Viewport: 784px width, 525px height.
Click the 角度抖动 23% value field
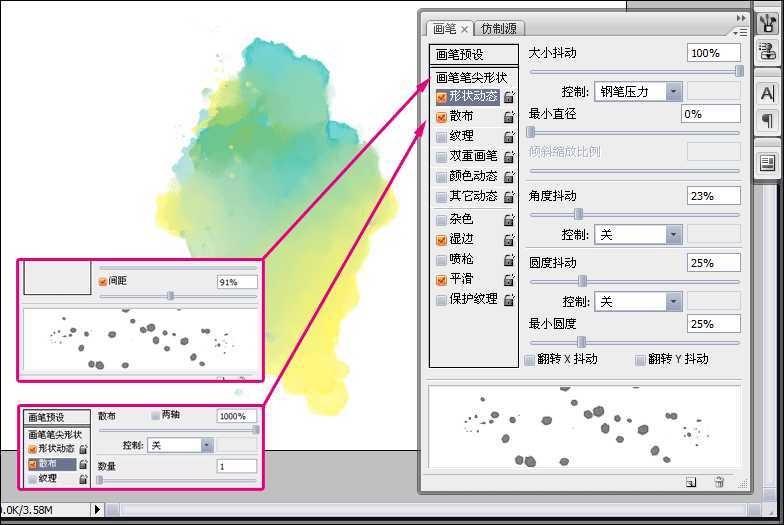[714, 196]
